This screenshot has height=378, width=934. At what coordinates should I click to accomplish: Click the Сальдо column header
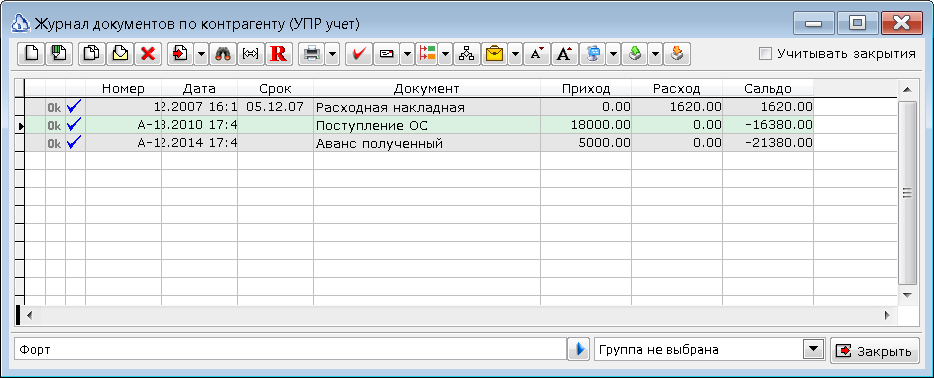tap(768, 89)
